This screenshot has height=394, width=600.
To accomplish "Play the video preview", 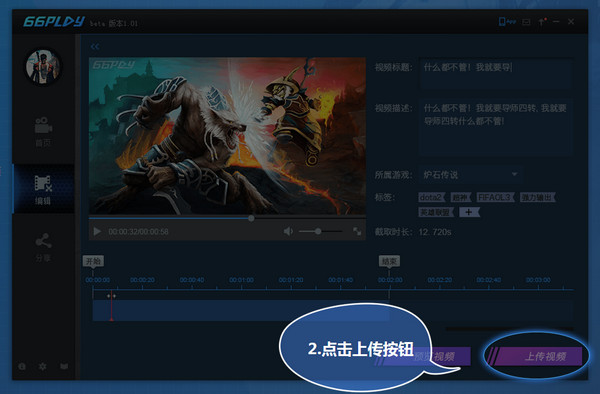I will 97,231.
